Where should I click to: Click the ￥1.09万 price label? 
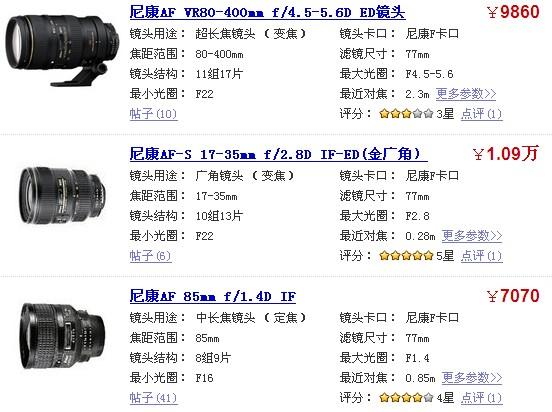pos(506,154)
